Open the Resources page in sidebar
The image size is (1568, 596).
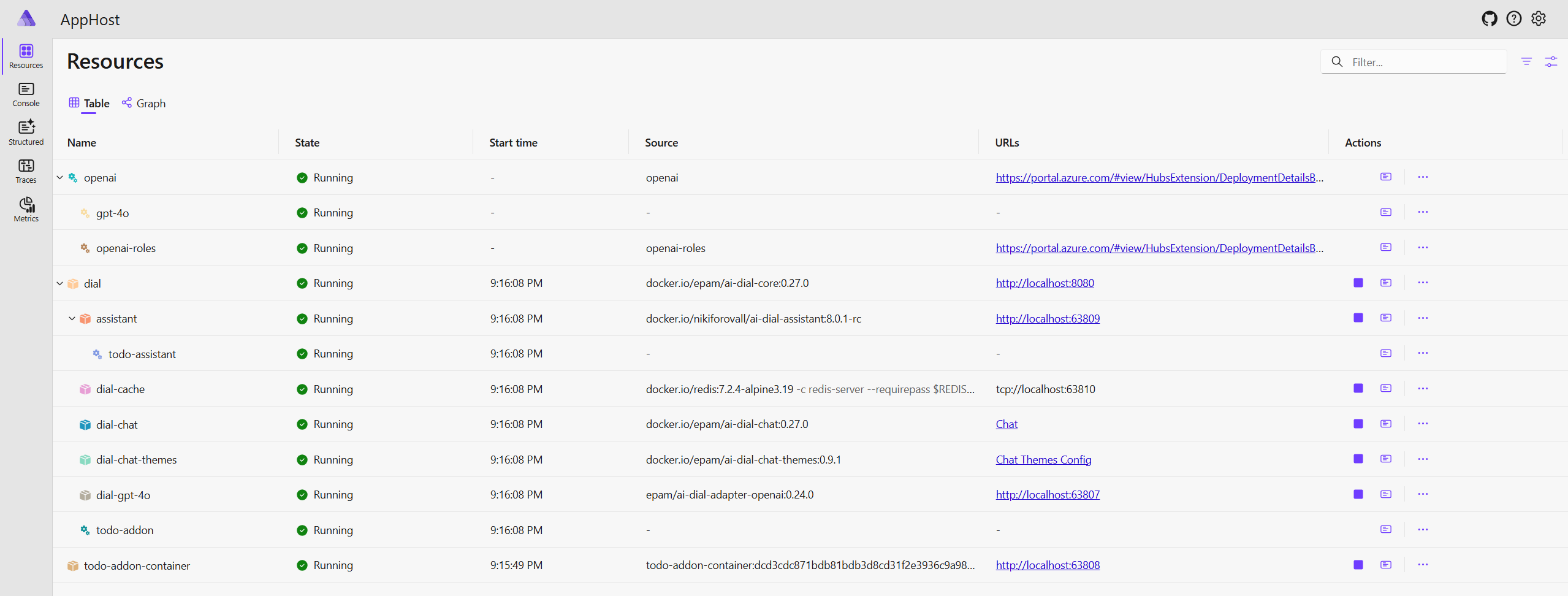point(26,56)
